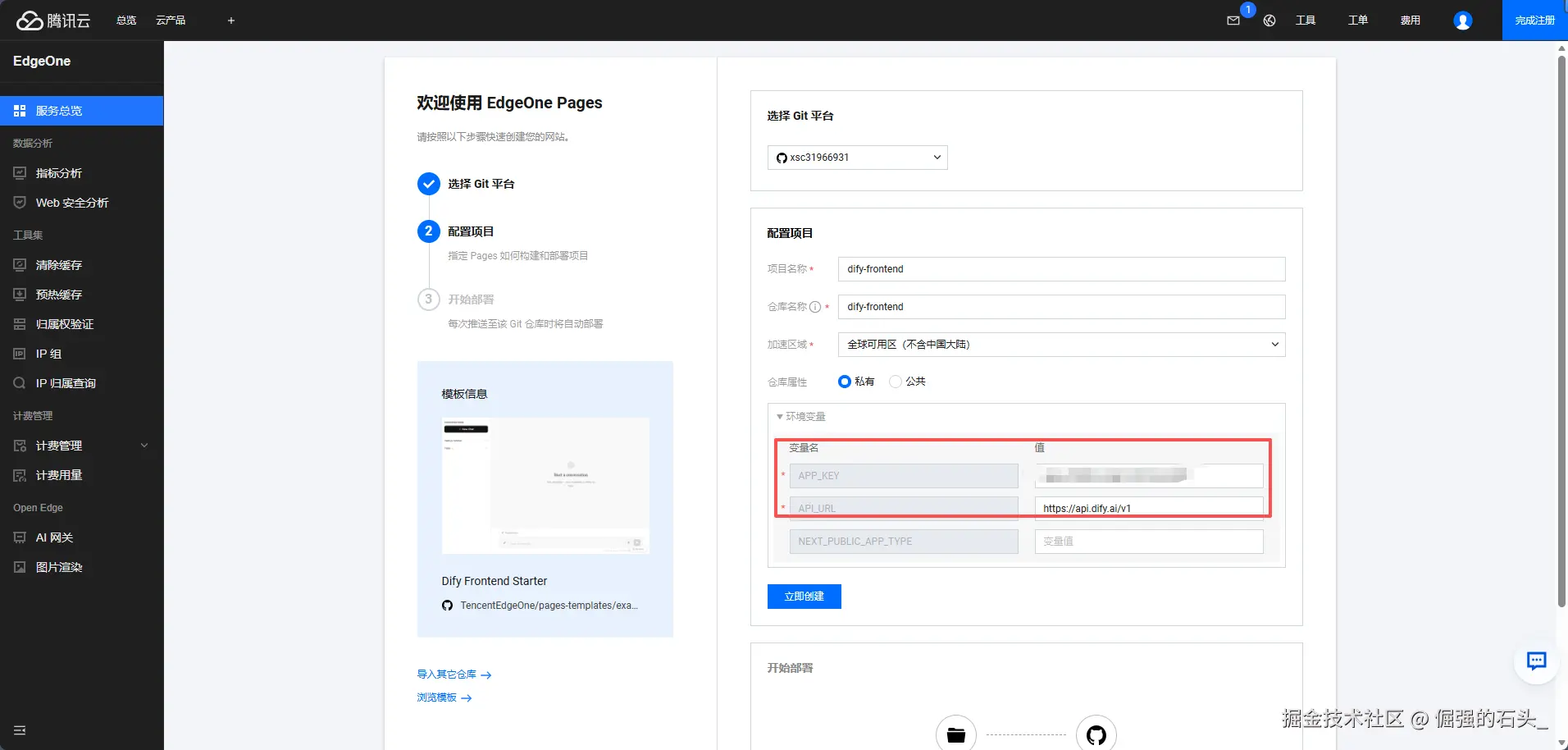Viewport: 1568px width, 750px height.
Task: Click the completed 选择 Git 平台 step checkmark
Action: 428,184
